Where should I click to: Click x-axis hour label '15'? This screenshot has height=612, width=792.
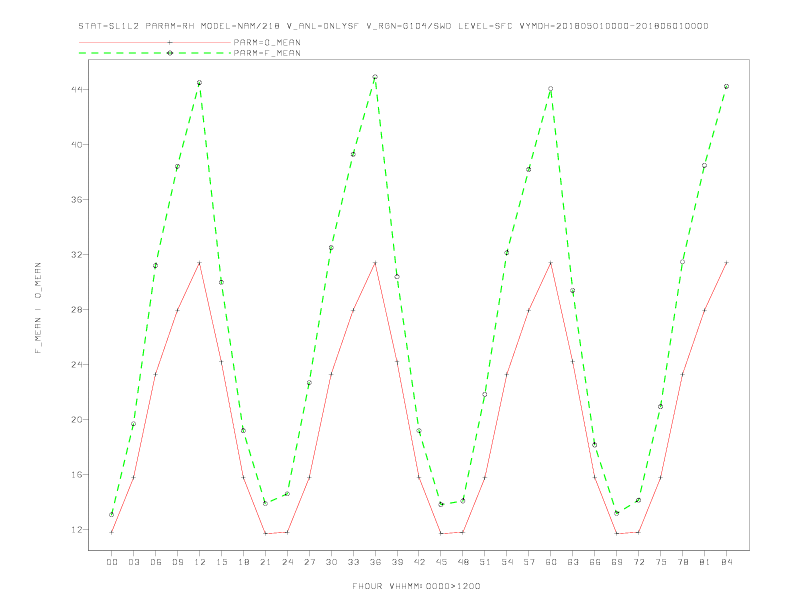click(x=221, y=562)
